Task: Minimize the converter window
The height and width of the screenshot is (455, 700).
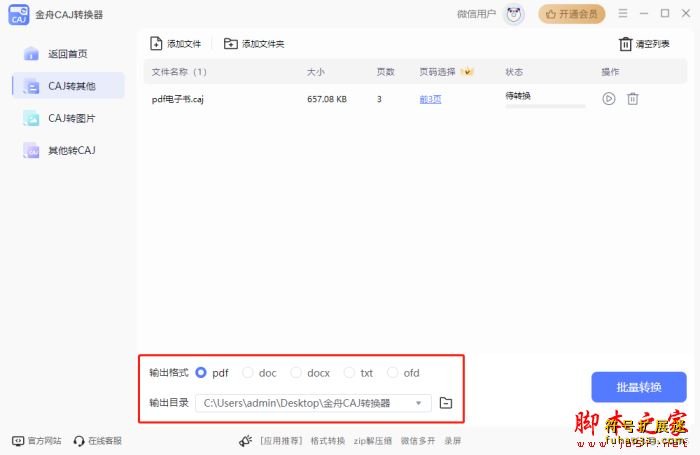Action: coord(644,13)
